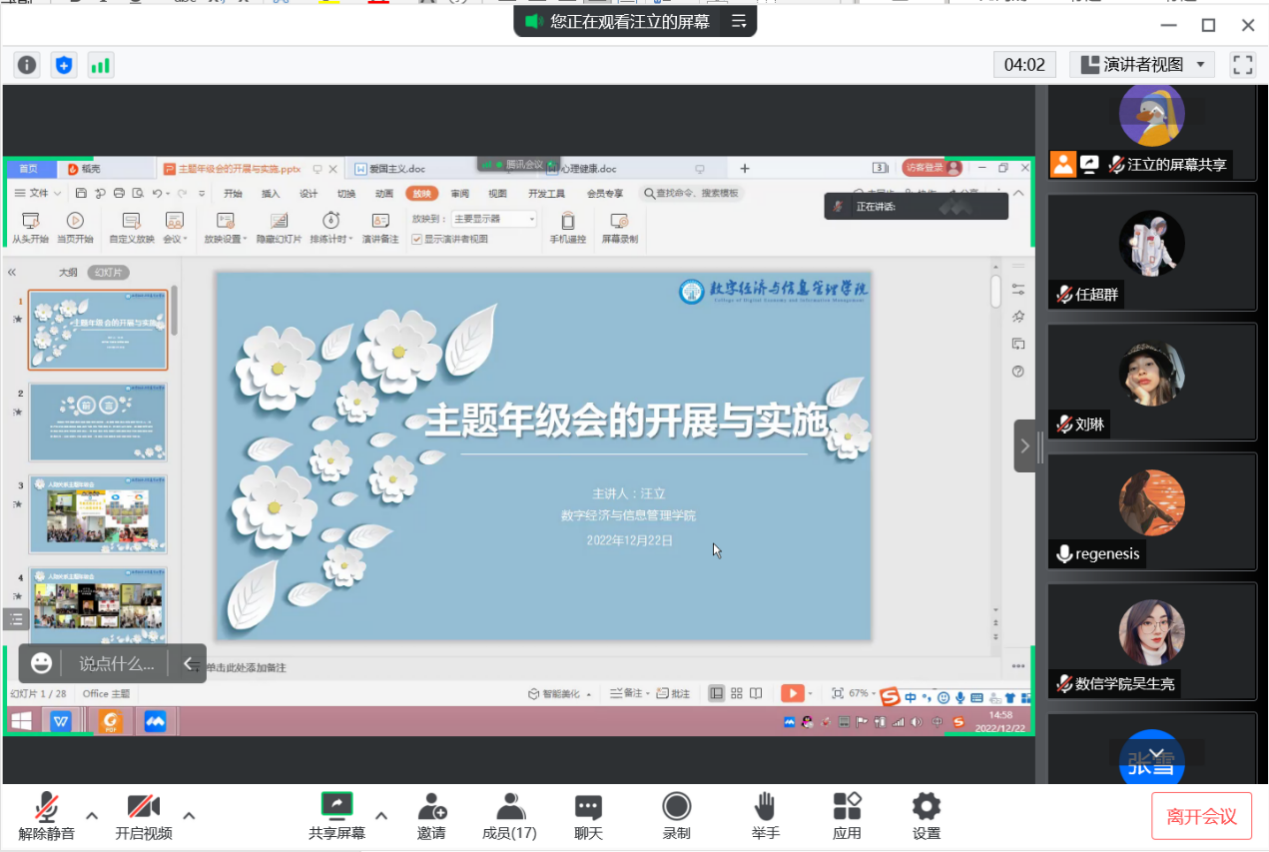
Task: Unmute microphone with 解除静音
Action: (x=46, y=815)
